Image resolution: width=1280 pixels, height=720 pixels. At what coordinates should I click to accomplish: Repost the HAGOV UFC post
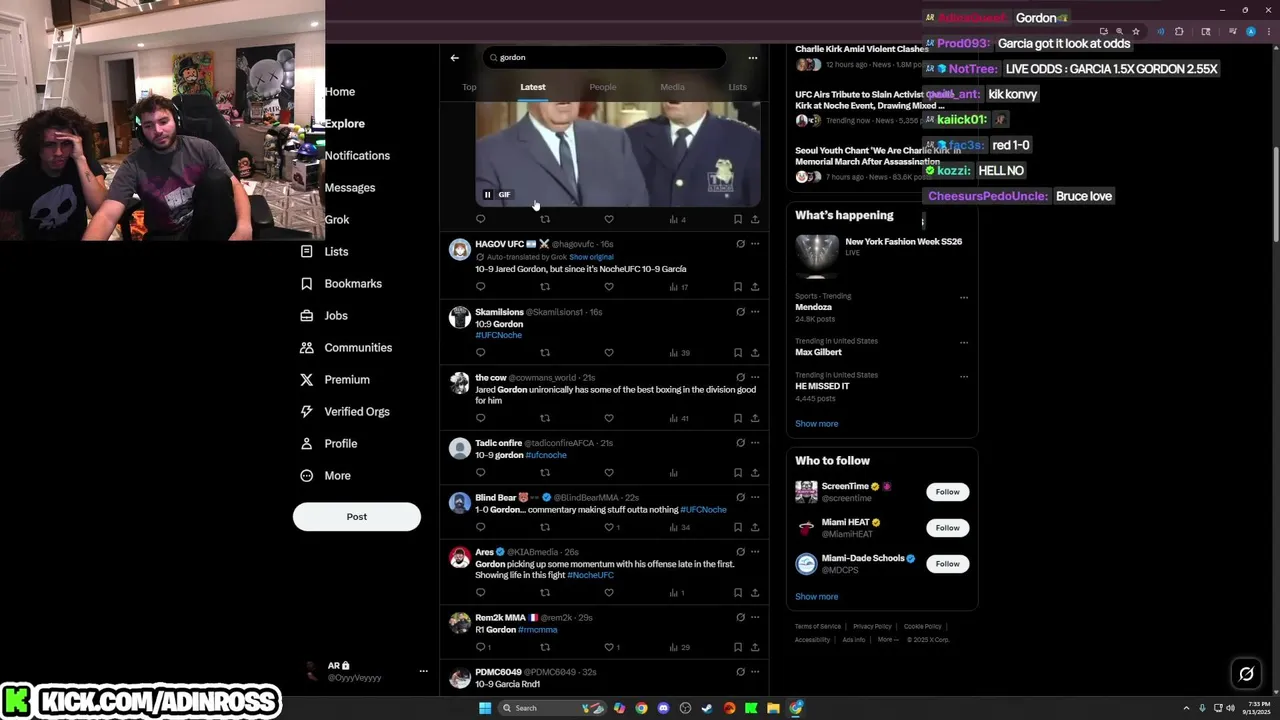(x=545, y=287)
